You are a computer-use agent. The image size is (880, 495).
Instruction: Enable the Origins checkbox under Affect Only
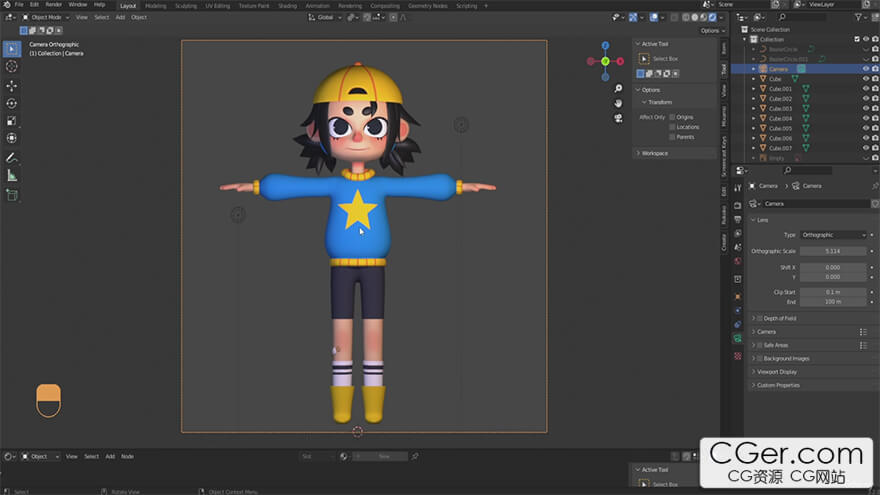(673, 117)
